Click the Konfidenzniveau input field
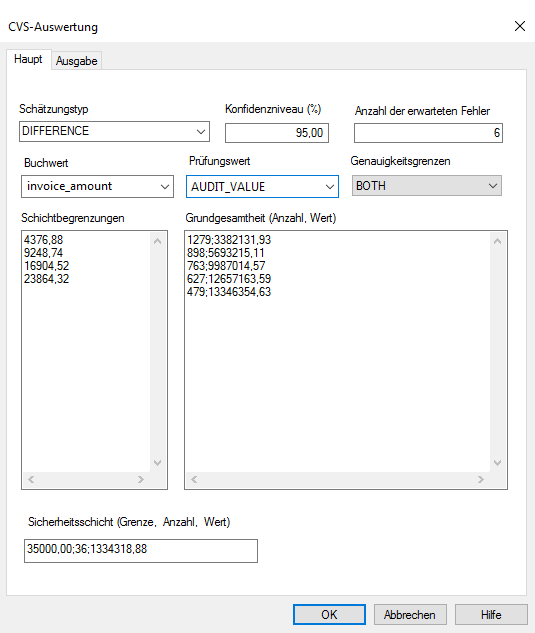The width and height of the screenshot is (535, 633). [x=277, y=133]
